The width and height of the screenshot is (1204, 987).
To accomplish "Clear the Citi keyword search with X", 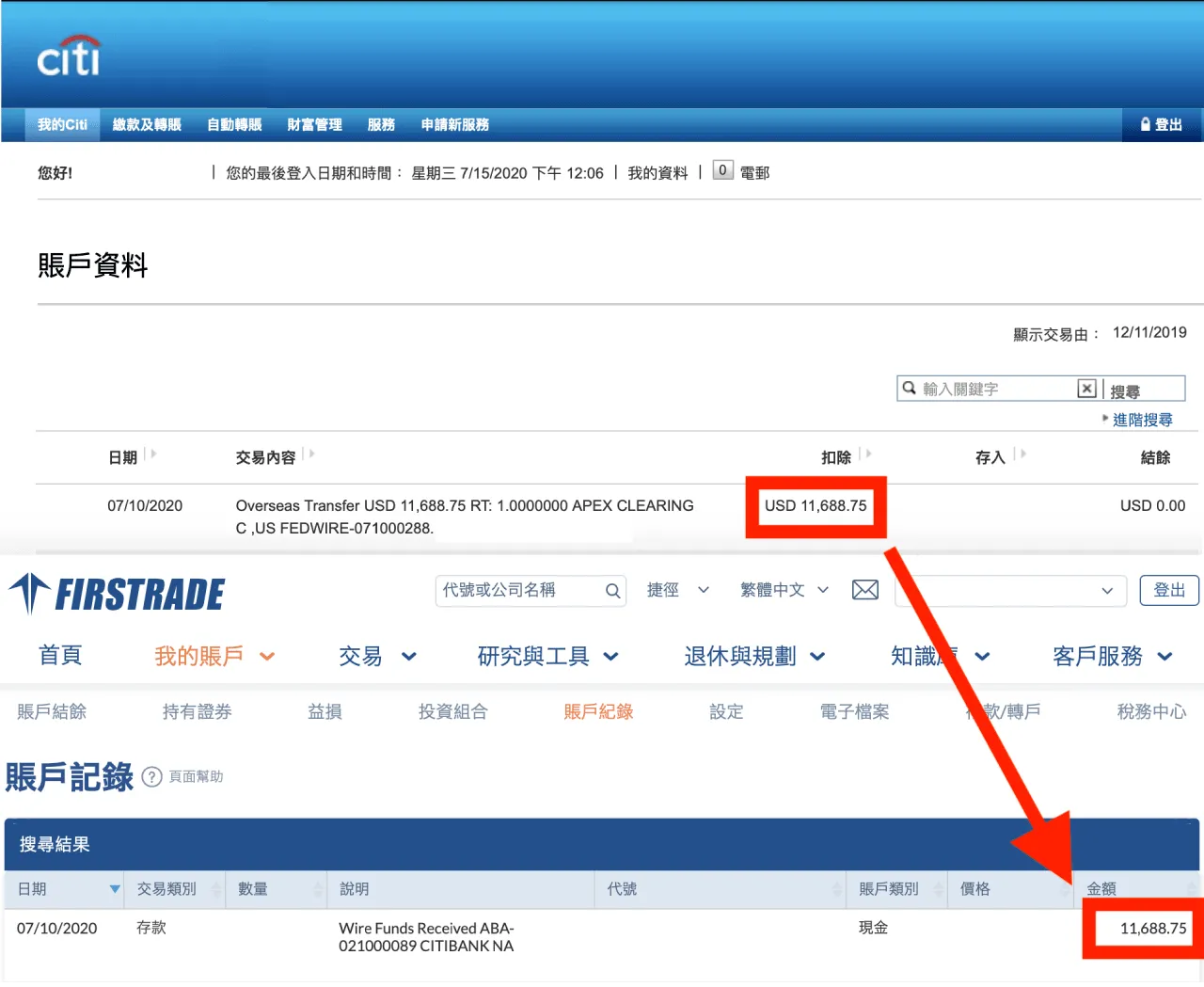I will [x=1086, y=388].
